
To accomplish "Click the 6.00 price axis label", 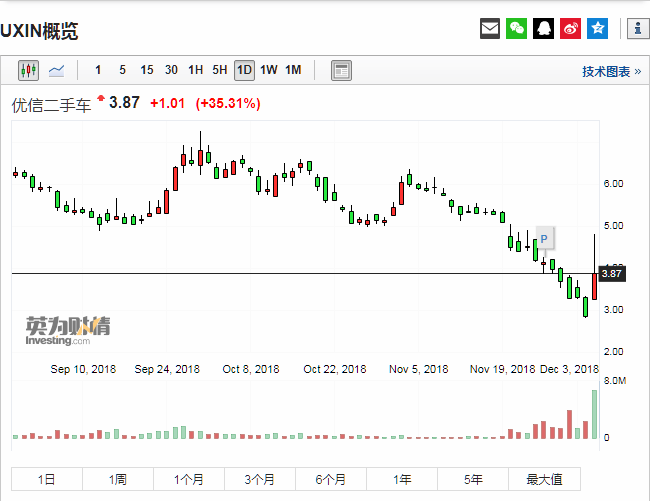I will coord(613,184).
